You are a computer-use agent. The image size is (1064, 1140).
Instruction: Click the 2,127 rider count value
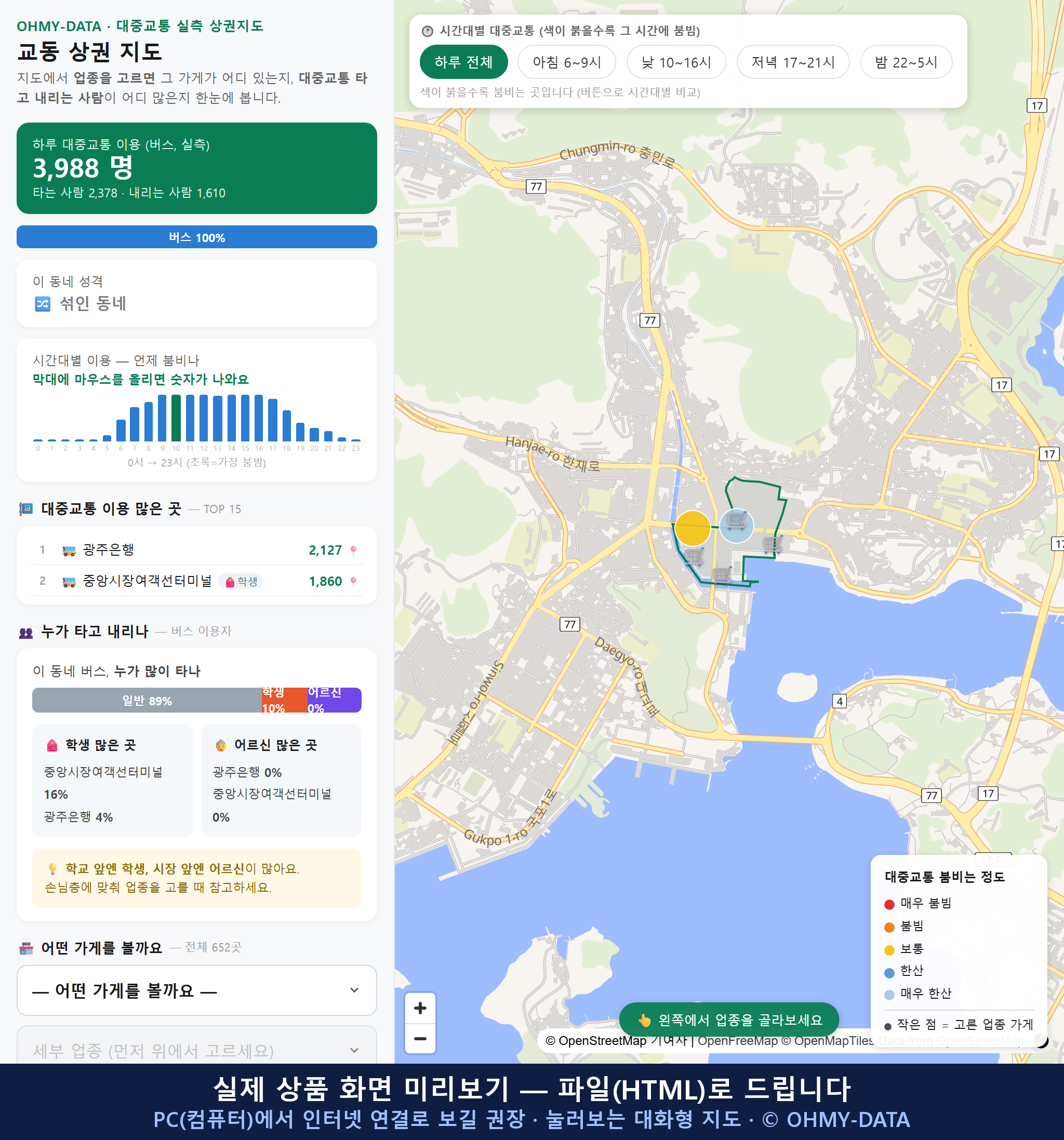point(325,551)
